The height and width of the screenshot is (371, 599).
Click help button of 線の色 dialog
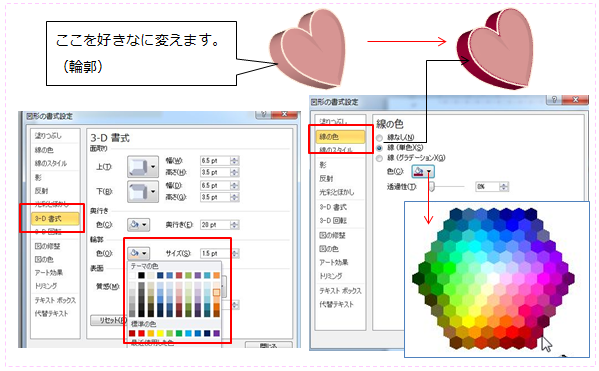(x=554, y=100)
